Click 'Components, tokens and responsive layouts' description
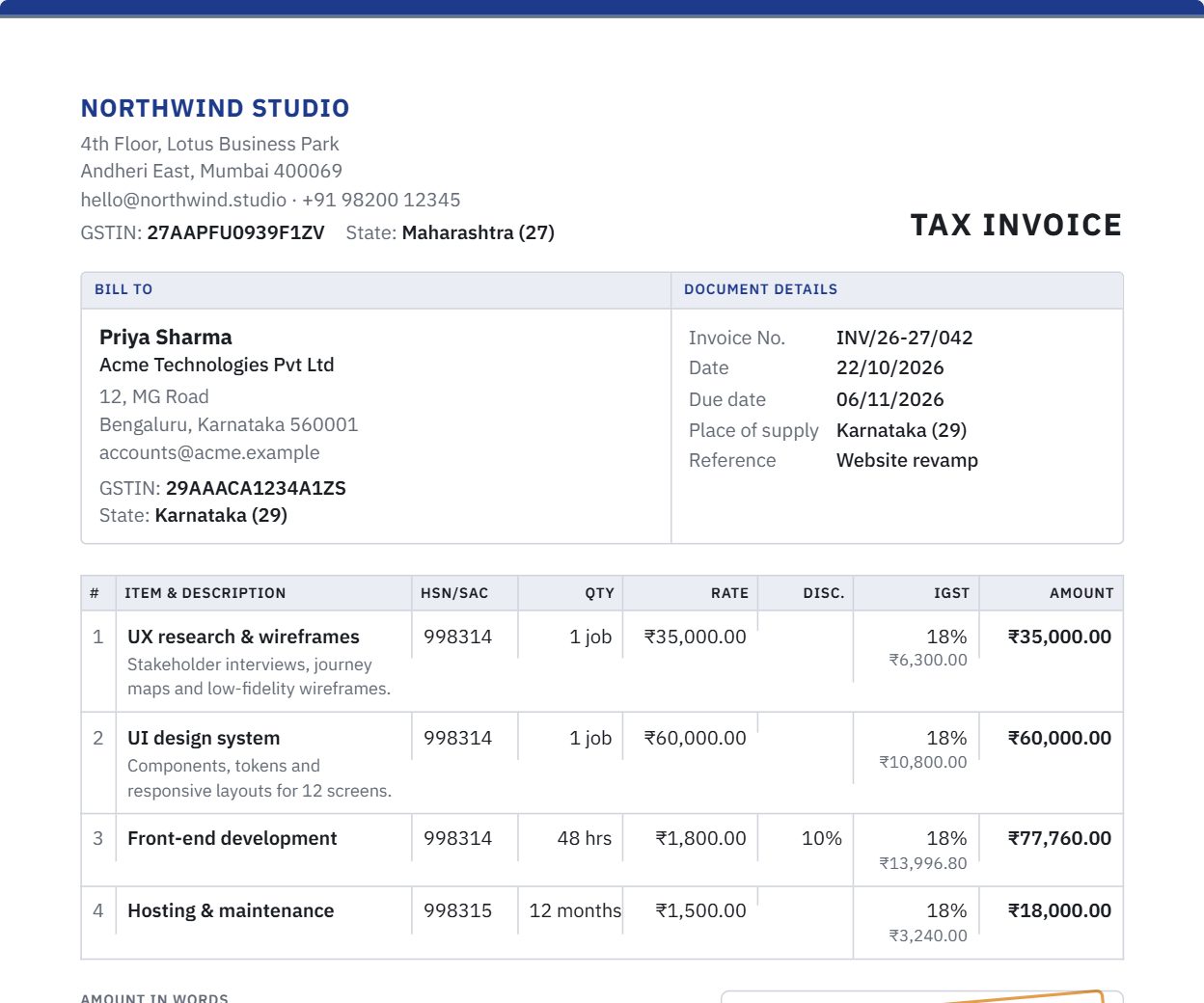This screenshot has height=1003, width=1204. [260, 778]
